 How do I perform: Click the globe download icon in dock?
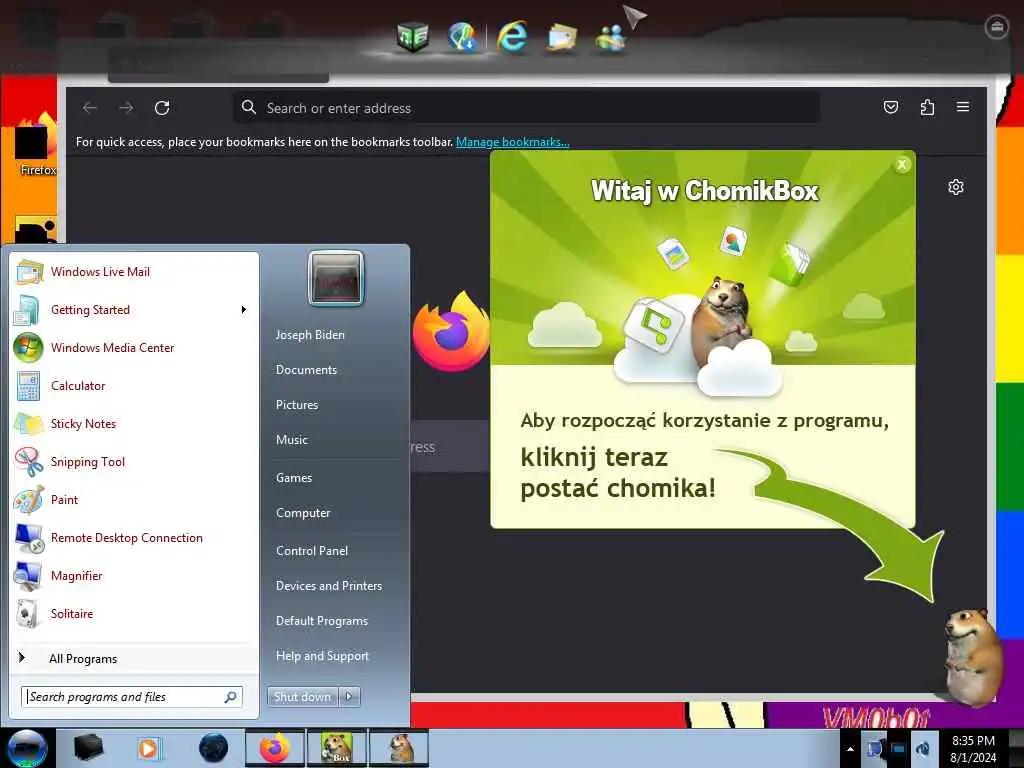point(462,36)
